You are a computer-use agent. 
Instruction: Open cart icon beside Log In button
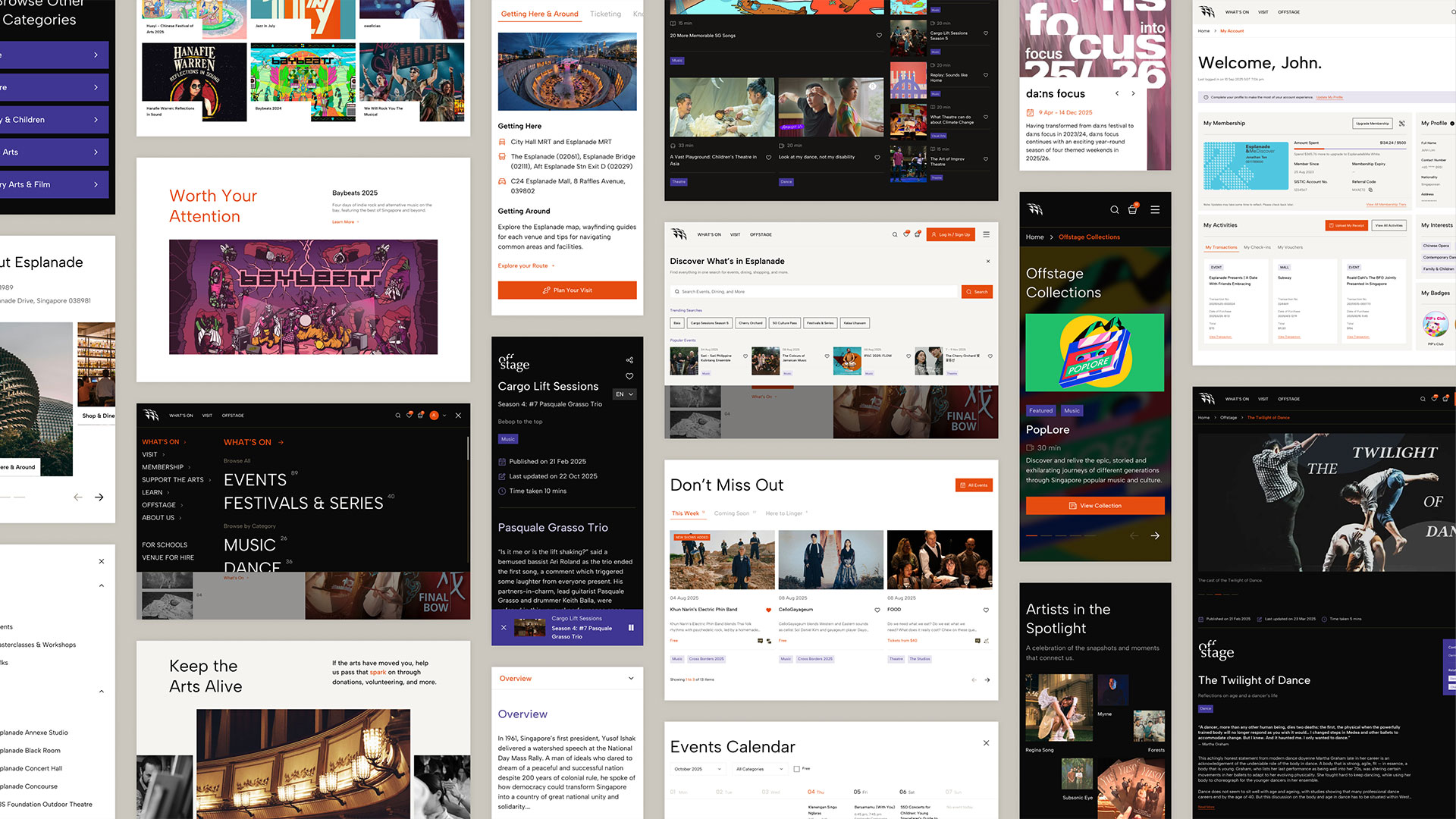click(x=917, y=234)
